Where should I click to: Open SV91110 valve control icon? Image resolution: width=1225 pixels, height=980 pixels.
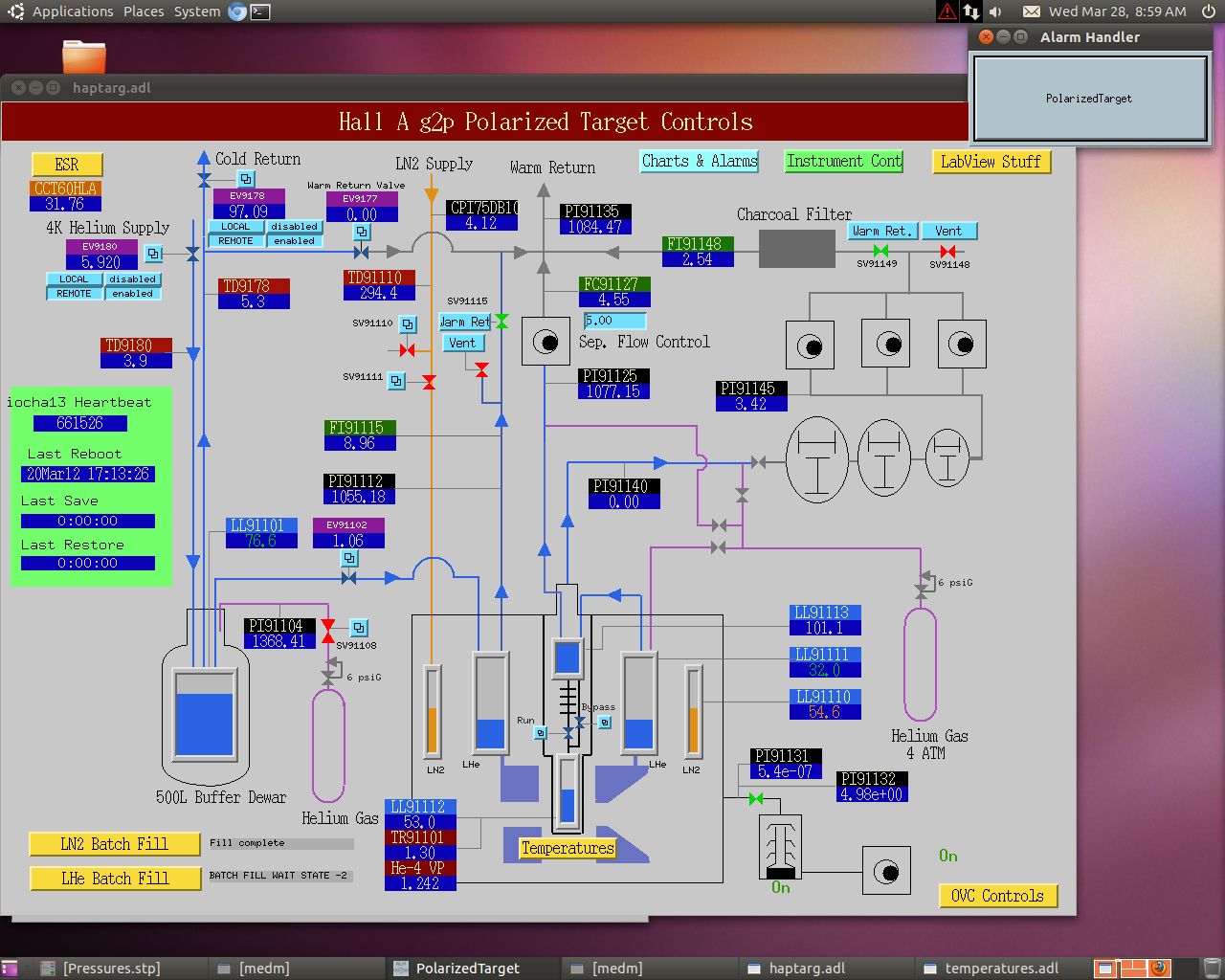pos(408,324)
